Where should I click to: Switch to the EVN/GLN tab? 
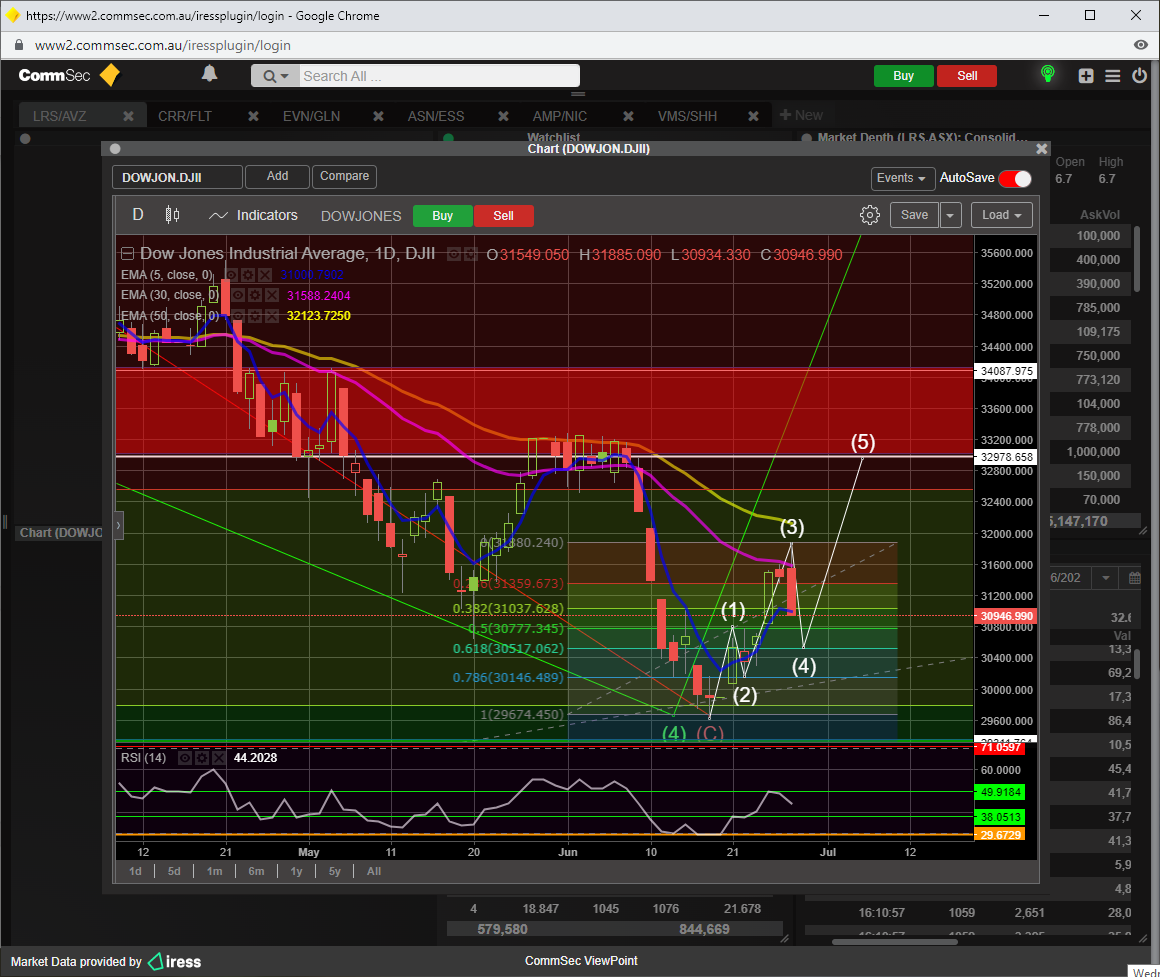click(311, 116)
